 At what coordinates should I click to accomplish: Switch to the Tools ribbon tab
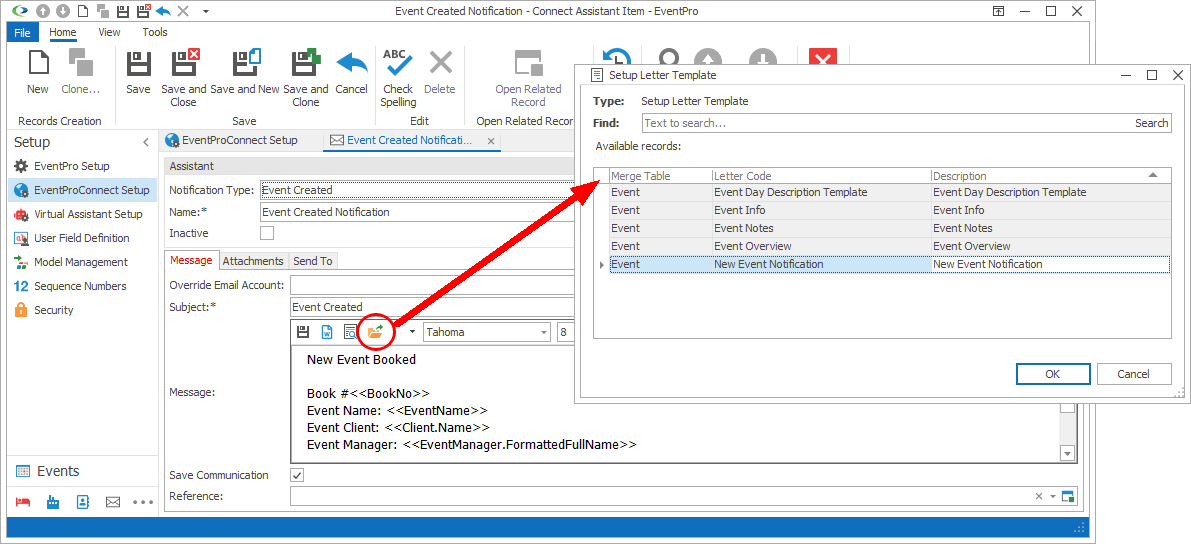pos(155,32)
